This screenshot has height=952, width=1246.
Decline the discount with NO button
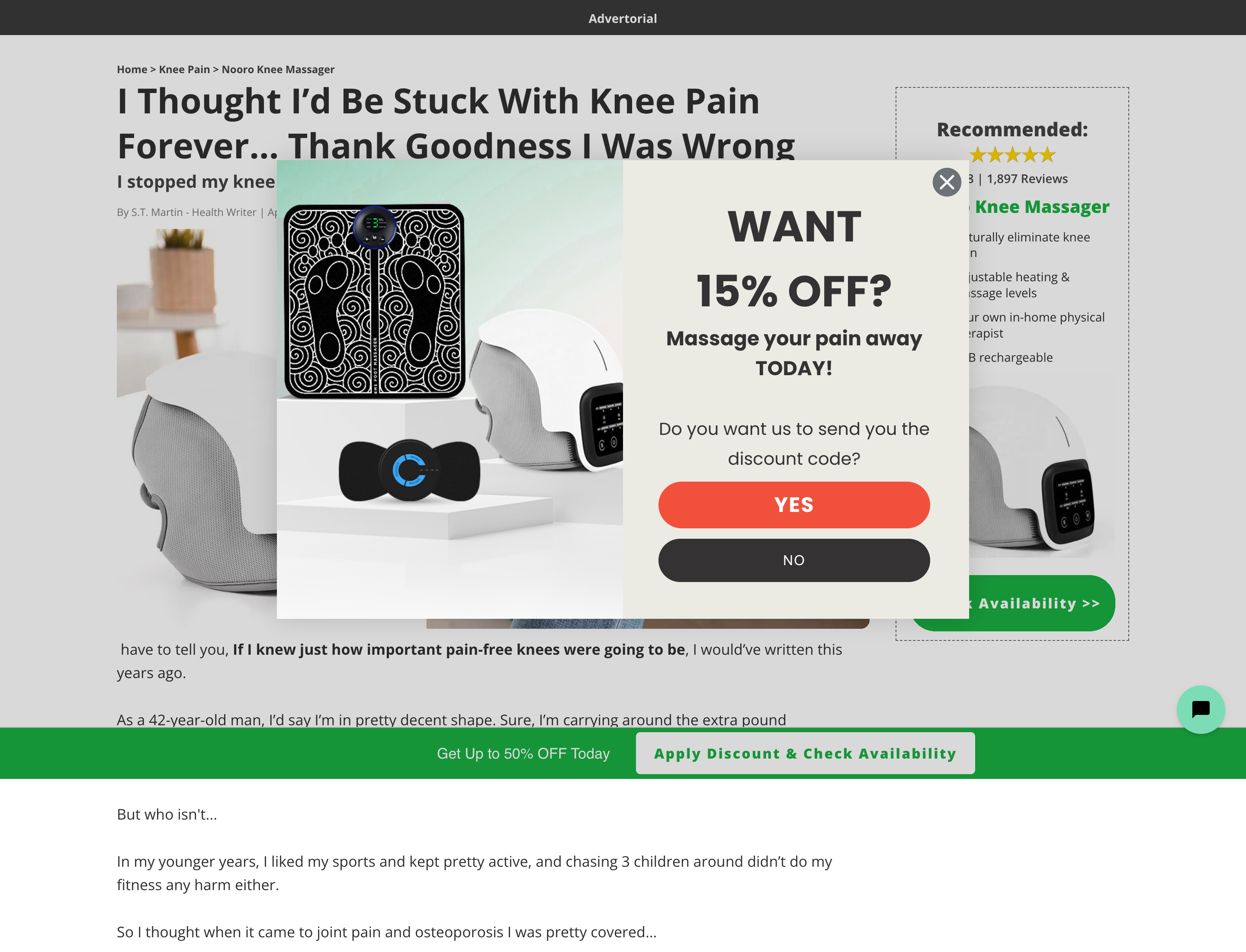(793, 560)
